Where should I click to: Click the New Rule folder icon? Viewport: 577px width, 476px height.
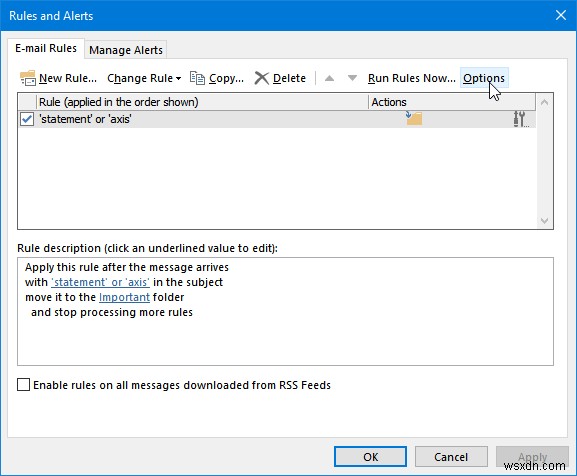click(x=28, y=78)
